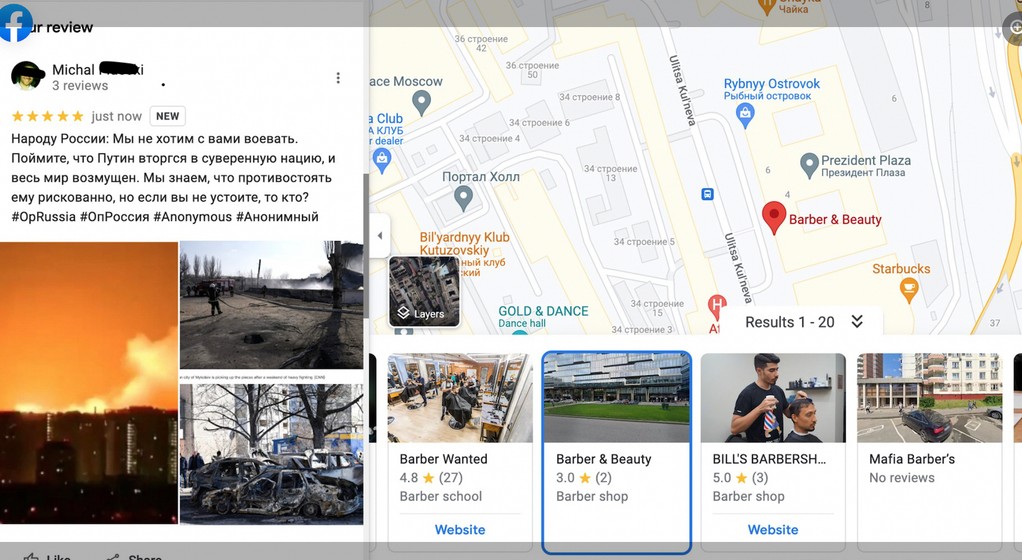Click the Портал Холл map pin
The width and height of the screenshot is (1022, 560).
coord(463,198)
